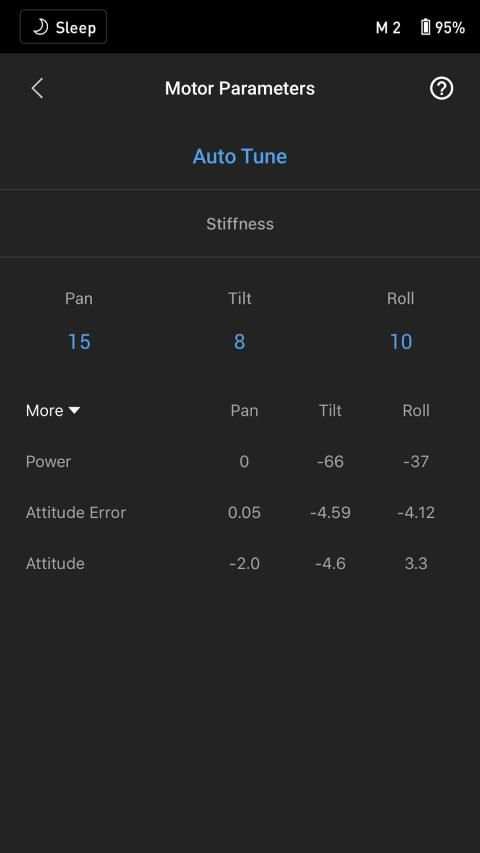Tap Pan attitude value -2.0

(244, 564)
